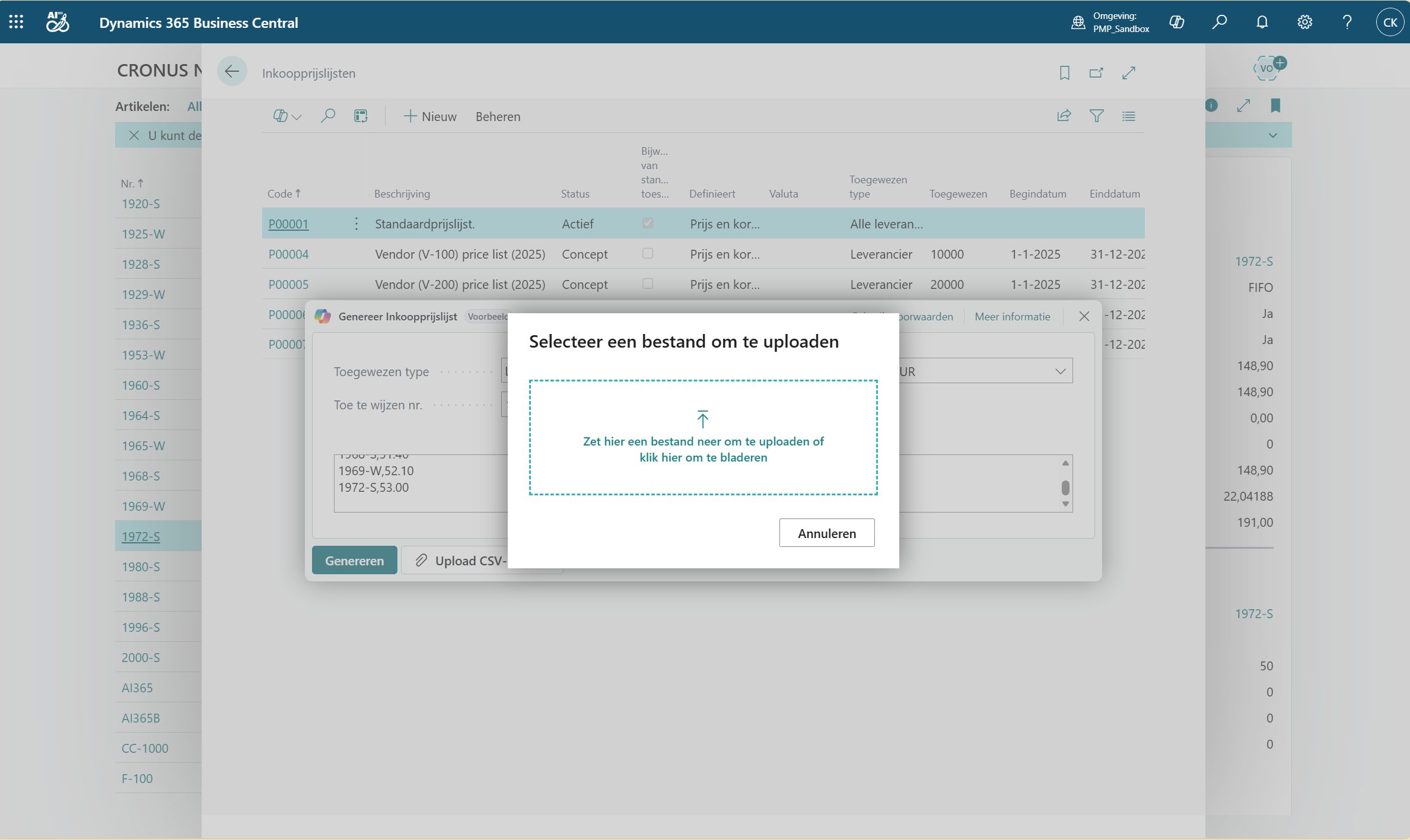Viewport: 1410px width, 840px height.
Task: Open the search magnifier in header
Action: (x=1219, y=22)
